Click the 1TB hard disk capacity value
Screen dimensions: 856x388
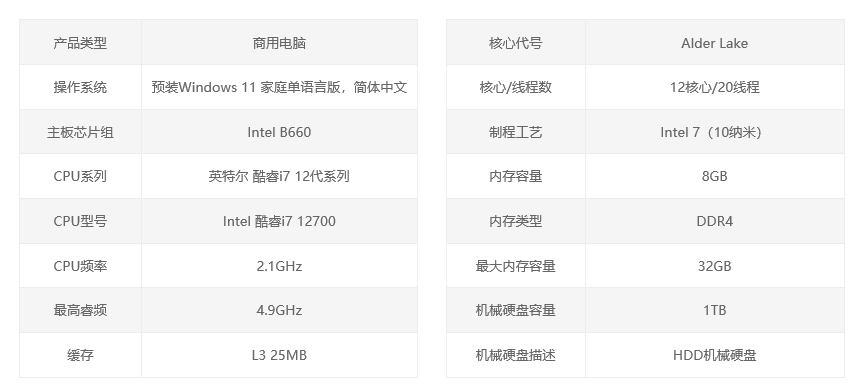(x=715, y=311)
